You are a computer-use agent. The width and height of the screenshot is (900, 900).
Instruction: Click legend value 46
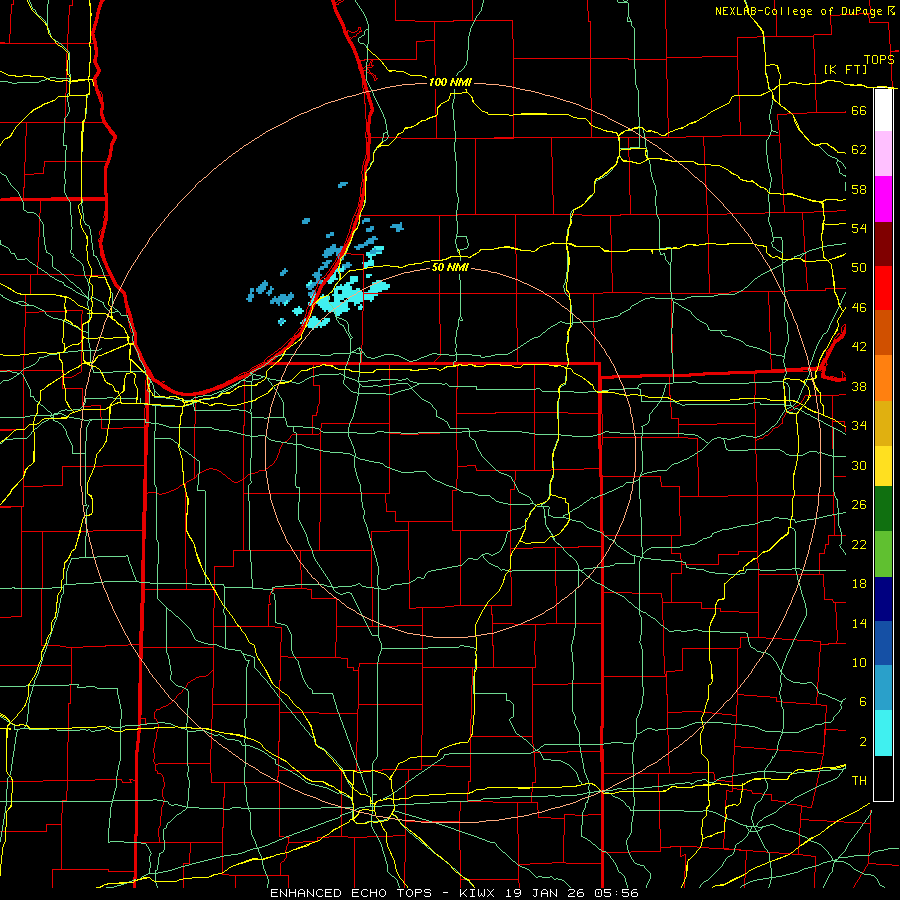(x=859, y=308)
